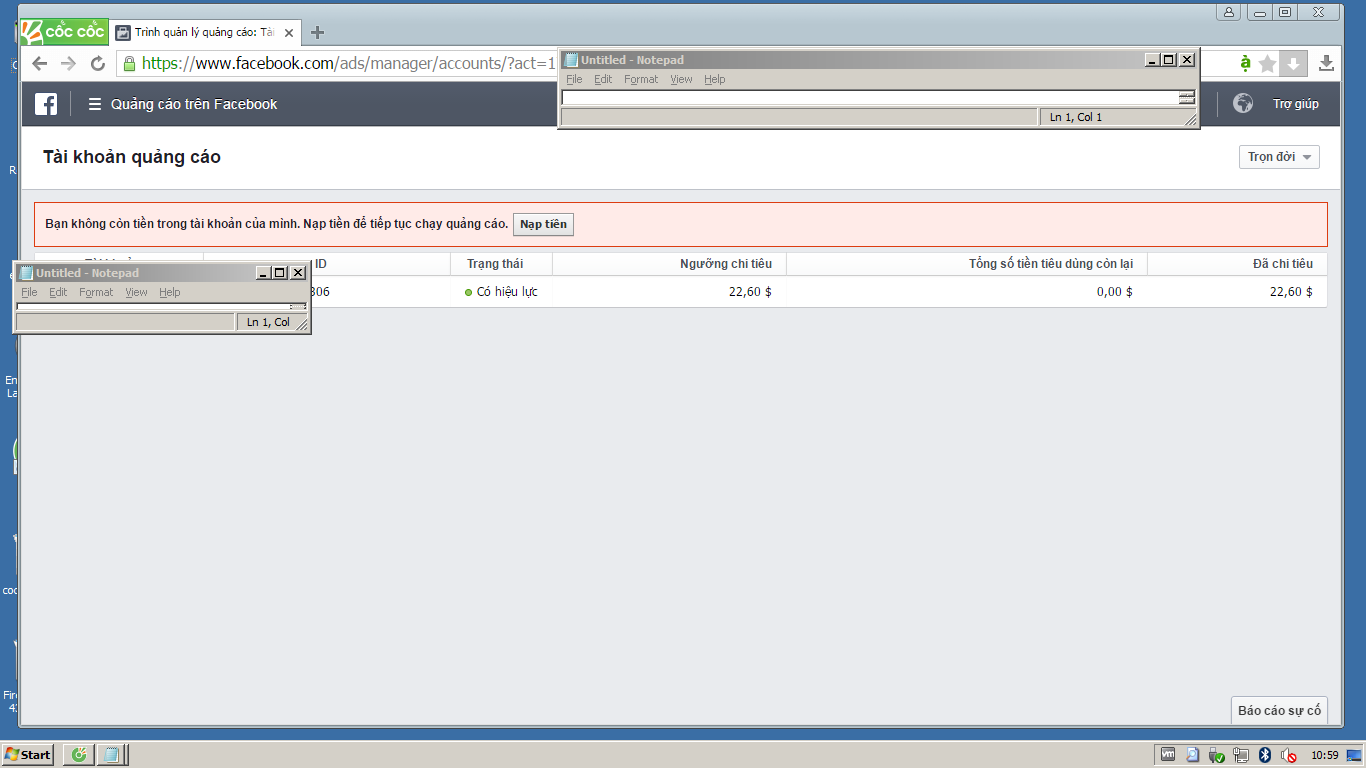
Task: Click the Show Desktop icon beside the clock
Action: (x=1355, y=755)
